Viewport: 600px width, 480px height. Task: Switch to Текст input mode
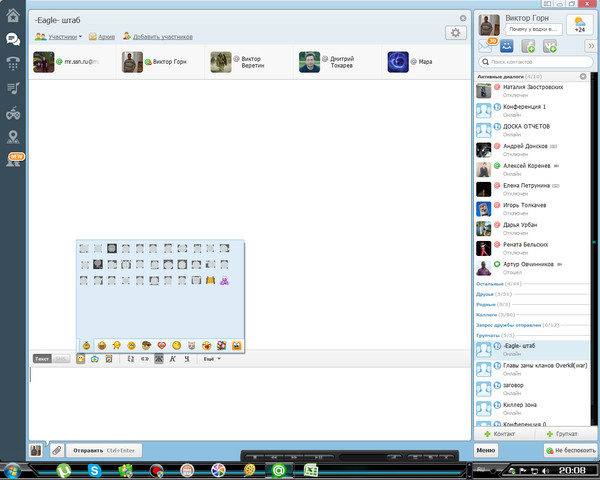click(x=42, y=359)
